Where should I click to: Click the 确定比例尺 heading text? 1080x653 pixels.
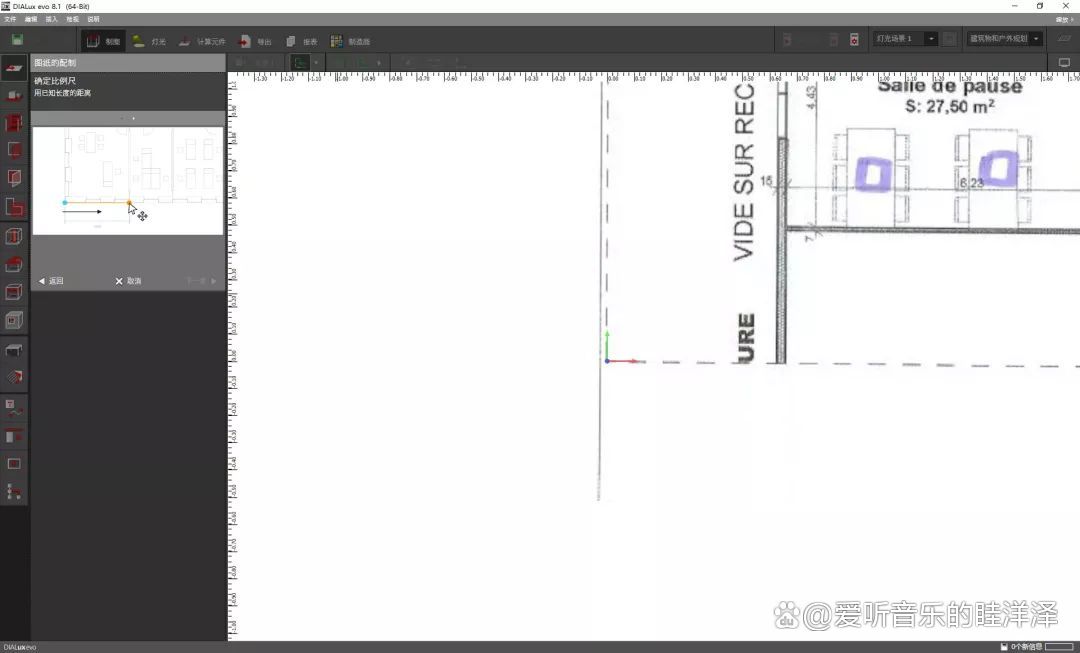55,81
